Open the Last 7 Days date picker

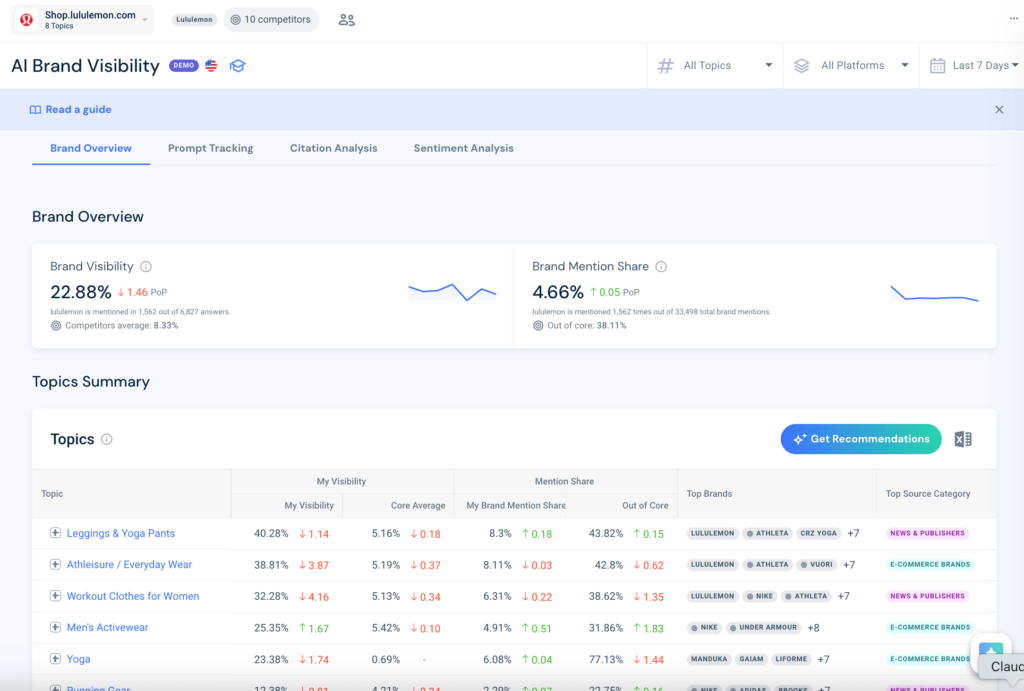click(x=974, y=65)
